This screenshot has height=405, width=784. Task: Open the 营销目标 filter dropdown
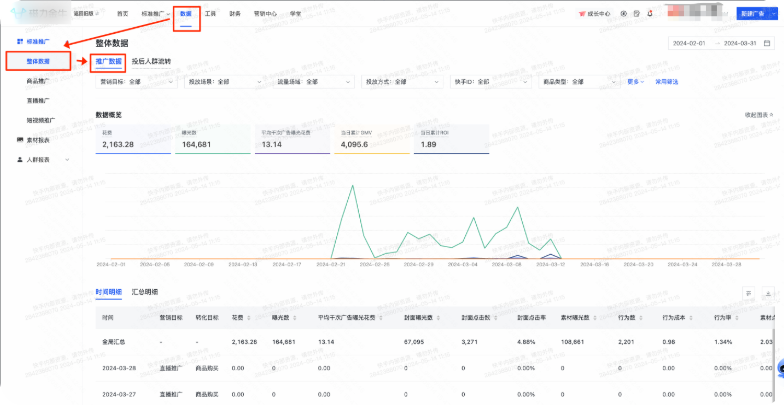coord(124,81)
